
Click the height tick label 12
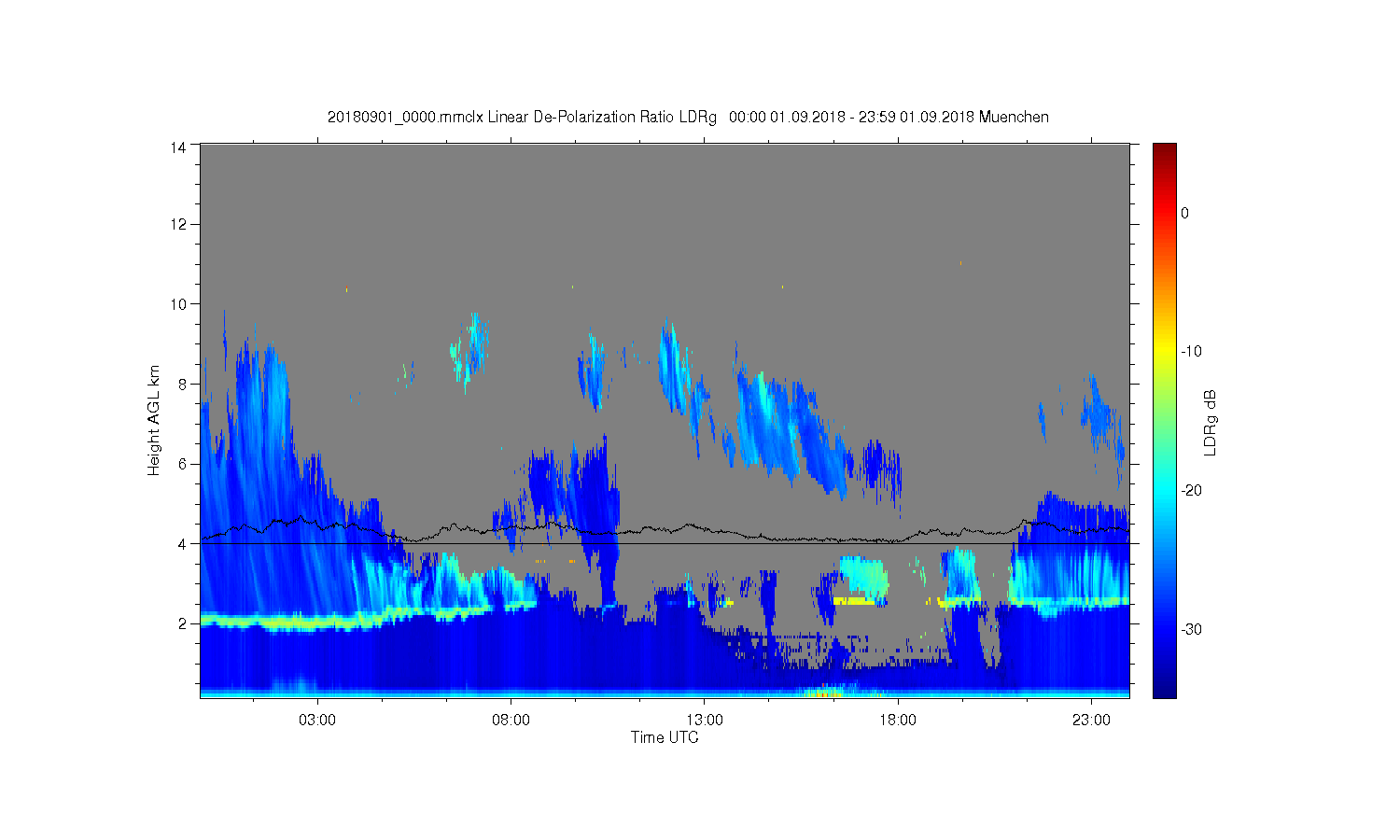[x=178, y=224]
